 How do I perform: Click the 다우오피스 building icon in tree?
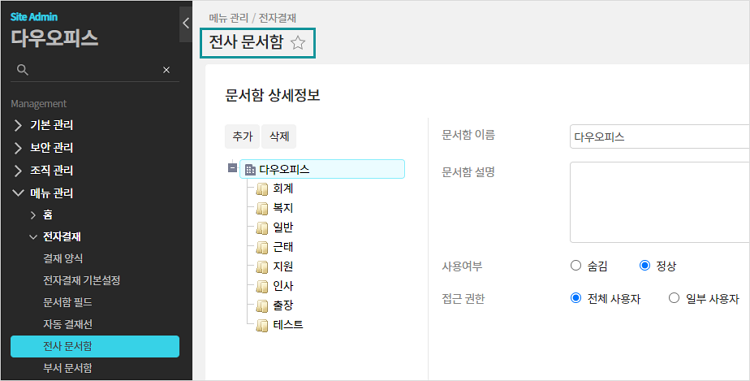click(x=250, y=169)
